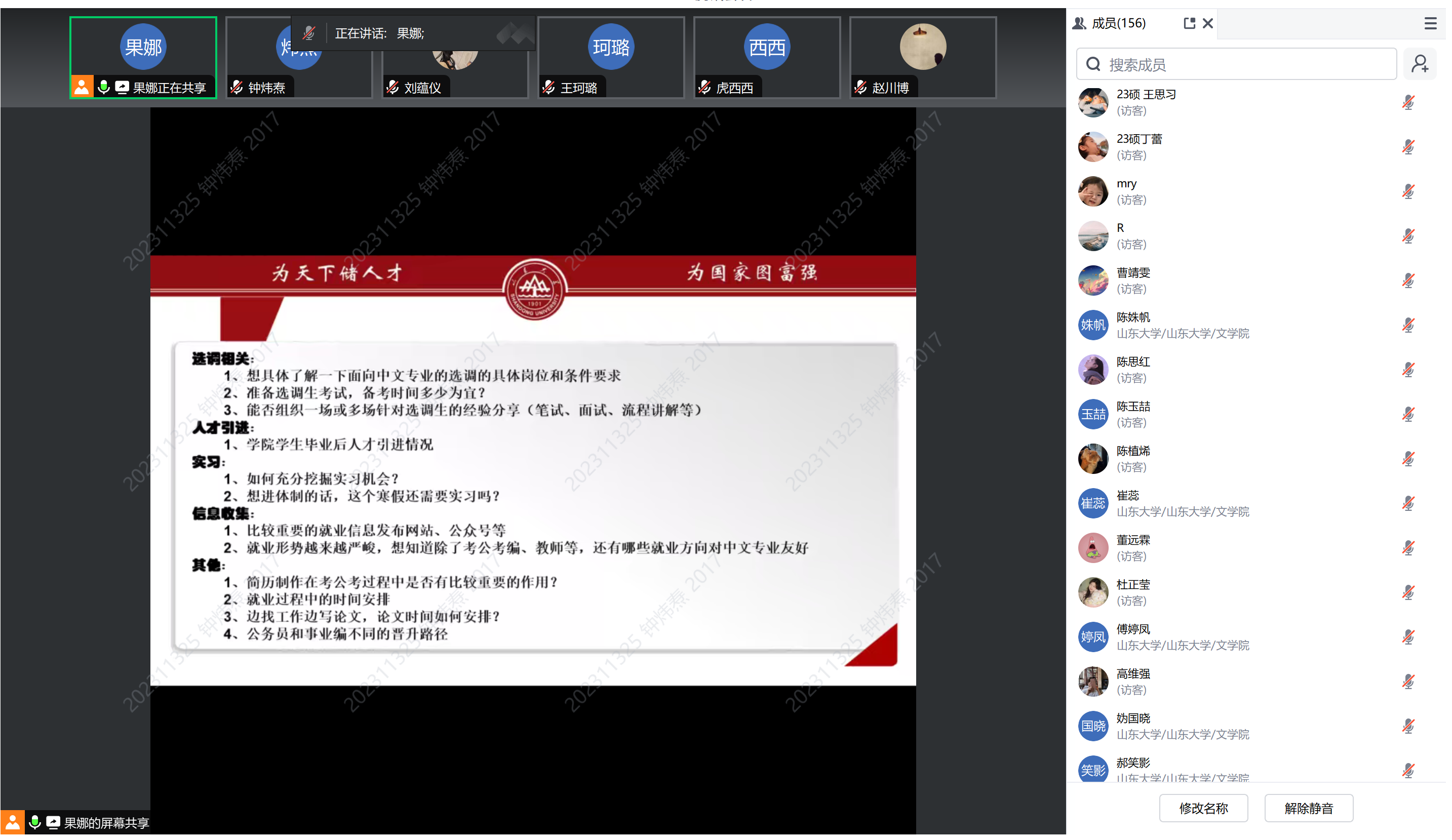Image resolution: width=1452 pixels, height=840 pixels.
Task: Click the 修改名称 rename button
Action: (1203, 808)
